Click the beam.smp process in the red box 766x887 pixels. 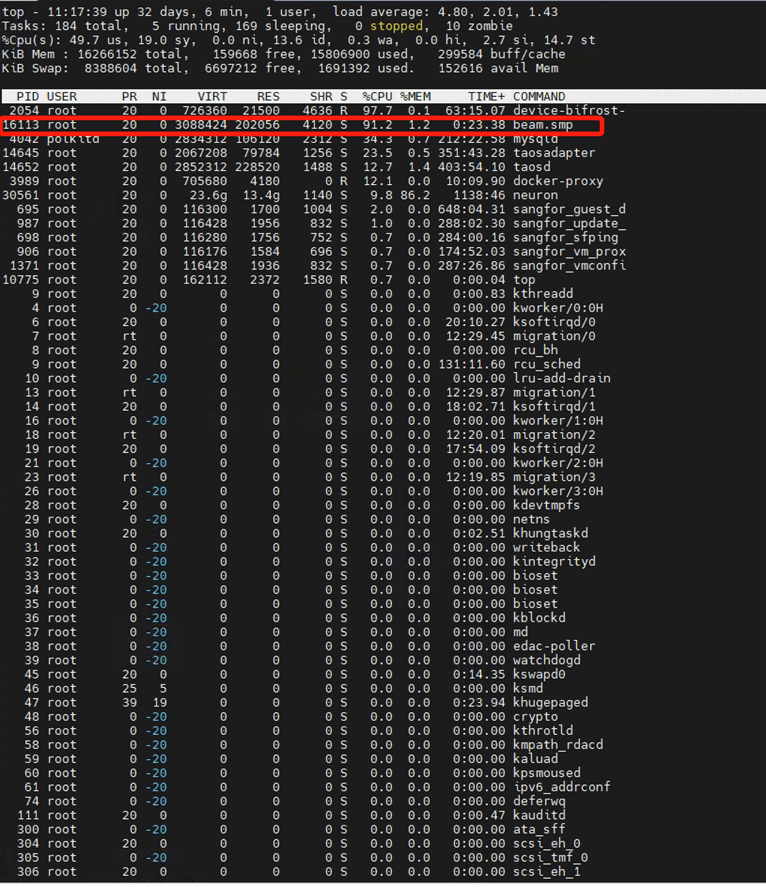(x=542, y=125)
